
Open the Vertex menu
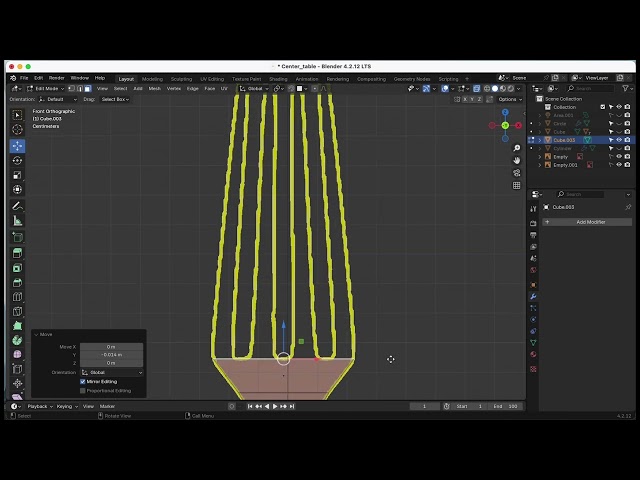tap(173, 89)
